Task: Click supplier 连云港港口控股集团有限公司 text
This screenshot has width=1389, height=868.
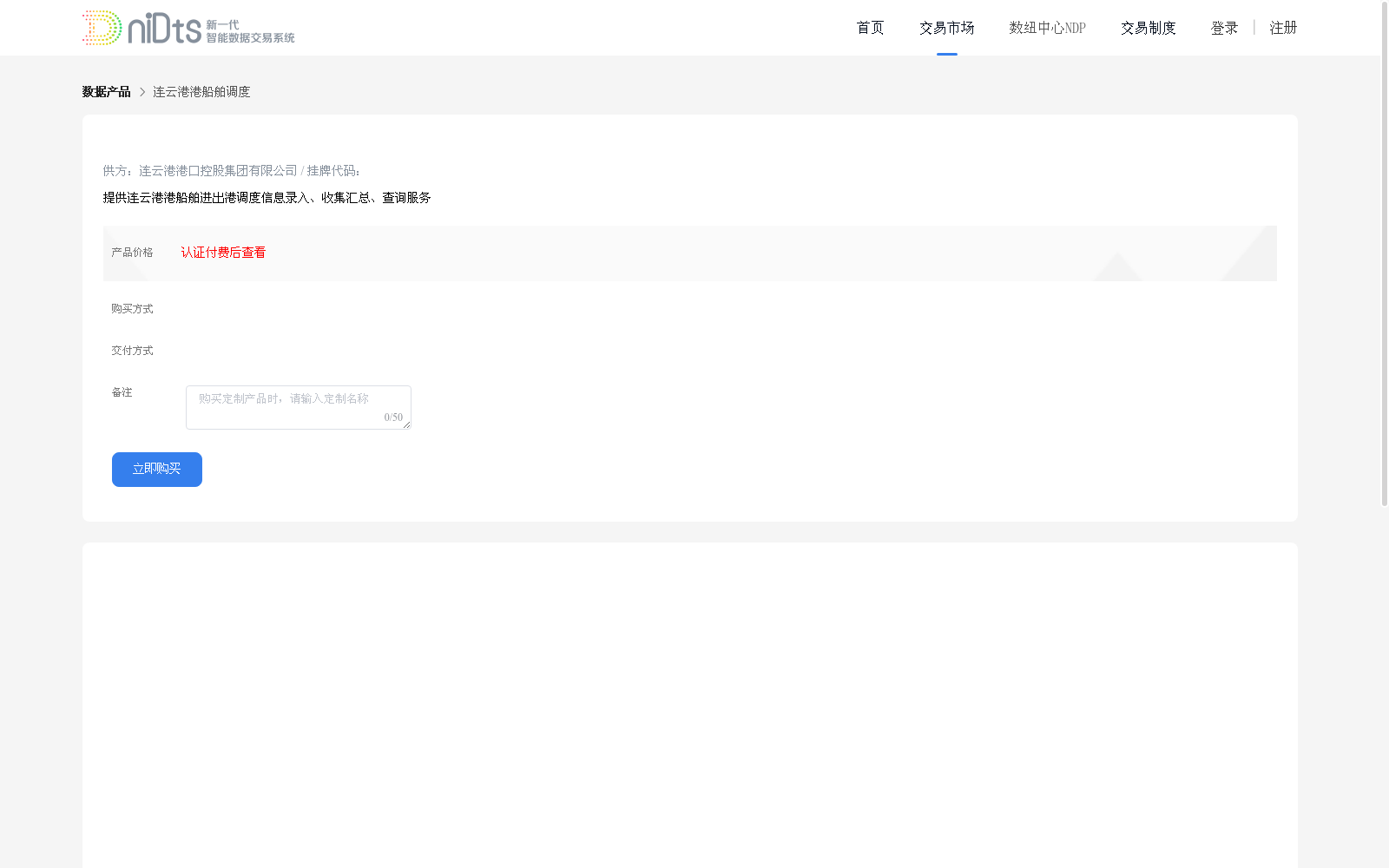Action: (218, 171)
